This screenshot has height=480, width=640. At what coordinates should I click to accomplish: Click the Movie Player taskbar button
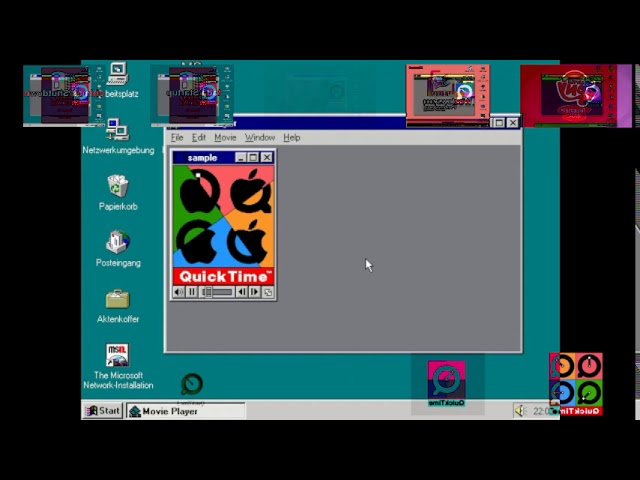pyautogui.click(x=186, y=411)
